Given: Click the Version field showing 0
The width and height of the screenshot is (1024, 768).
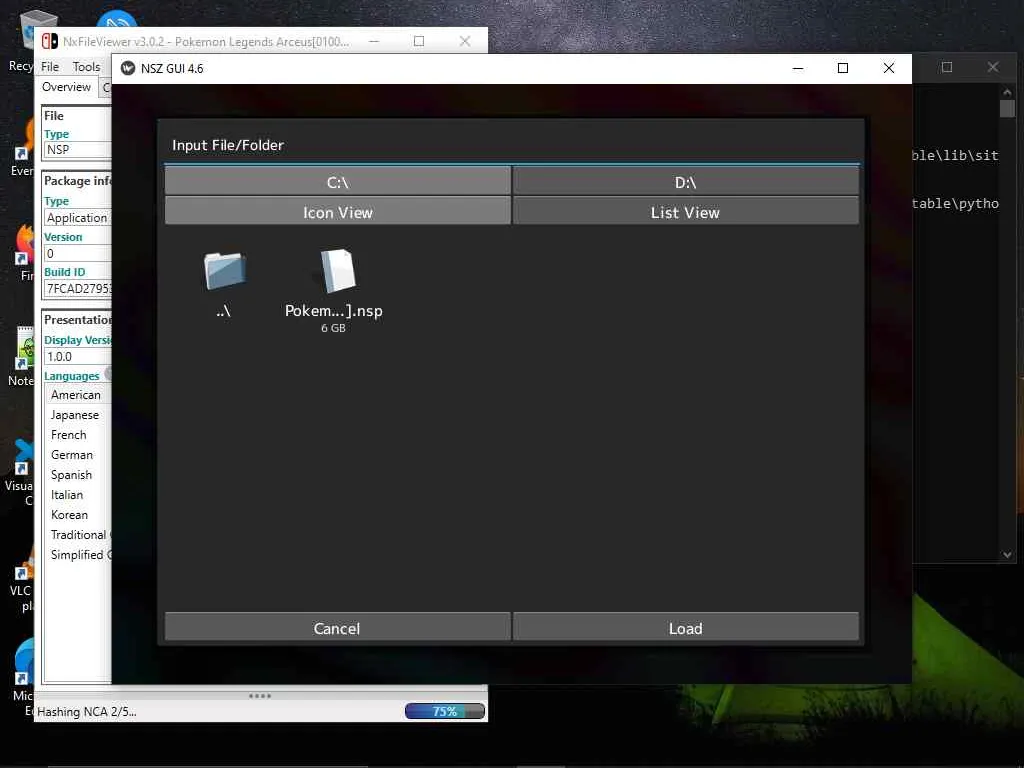Looking at the screenshot, I should (78, 253).
